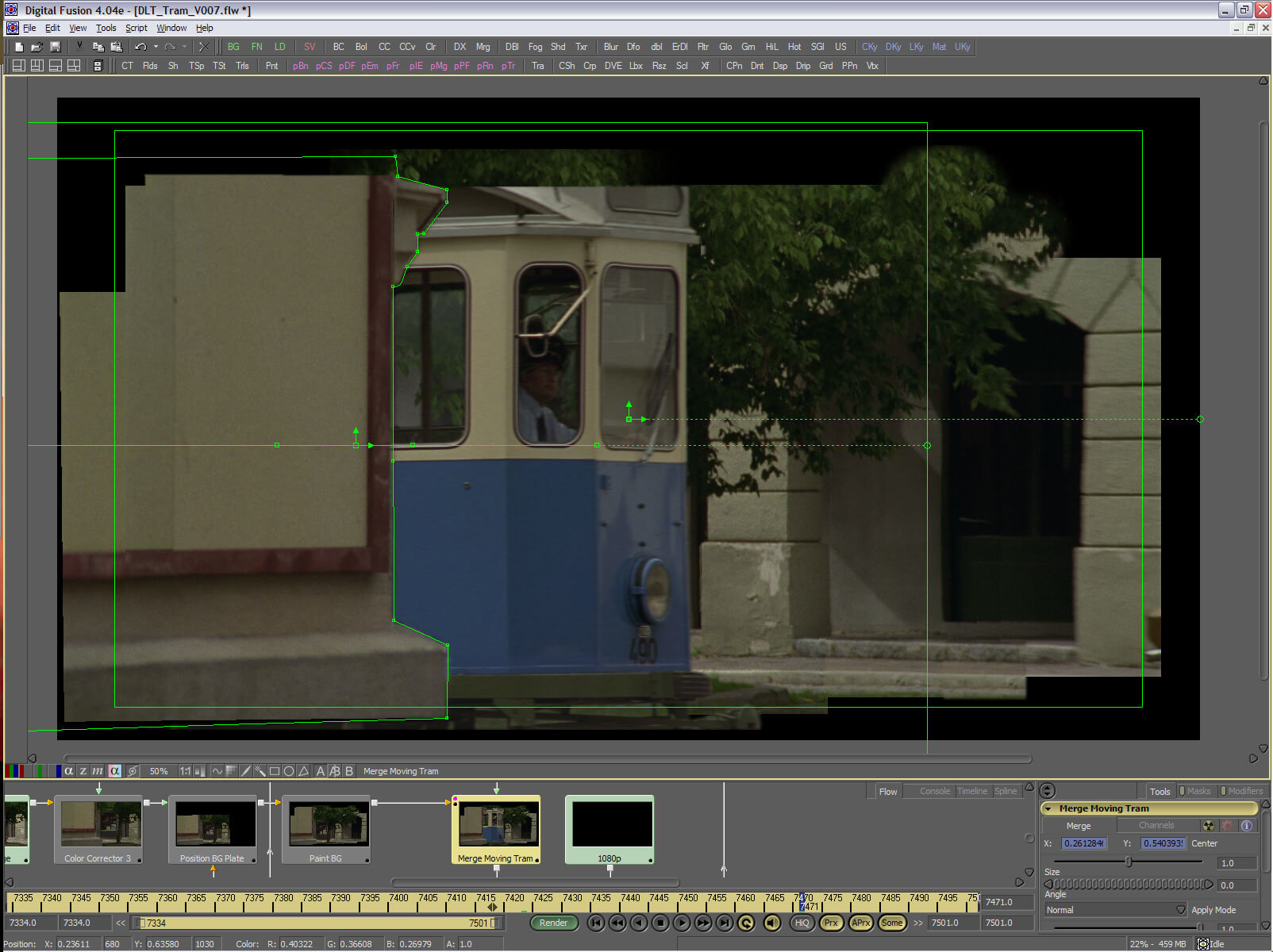Select the Paint BG node thumbnail
This screenshot has width=1273, height=952.
[329, 823]
